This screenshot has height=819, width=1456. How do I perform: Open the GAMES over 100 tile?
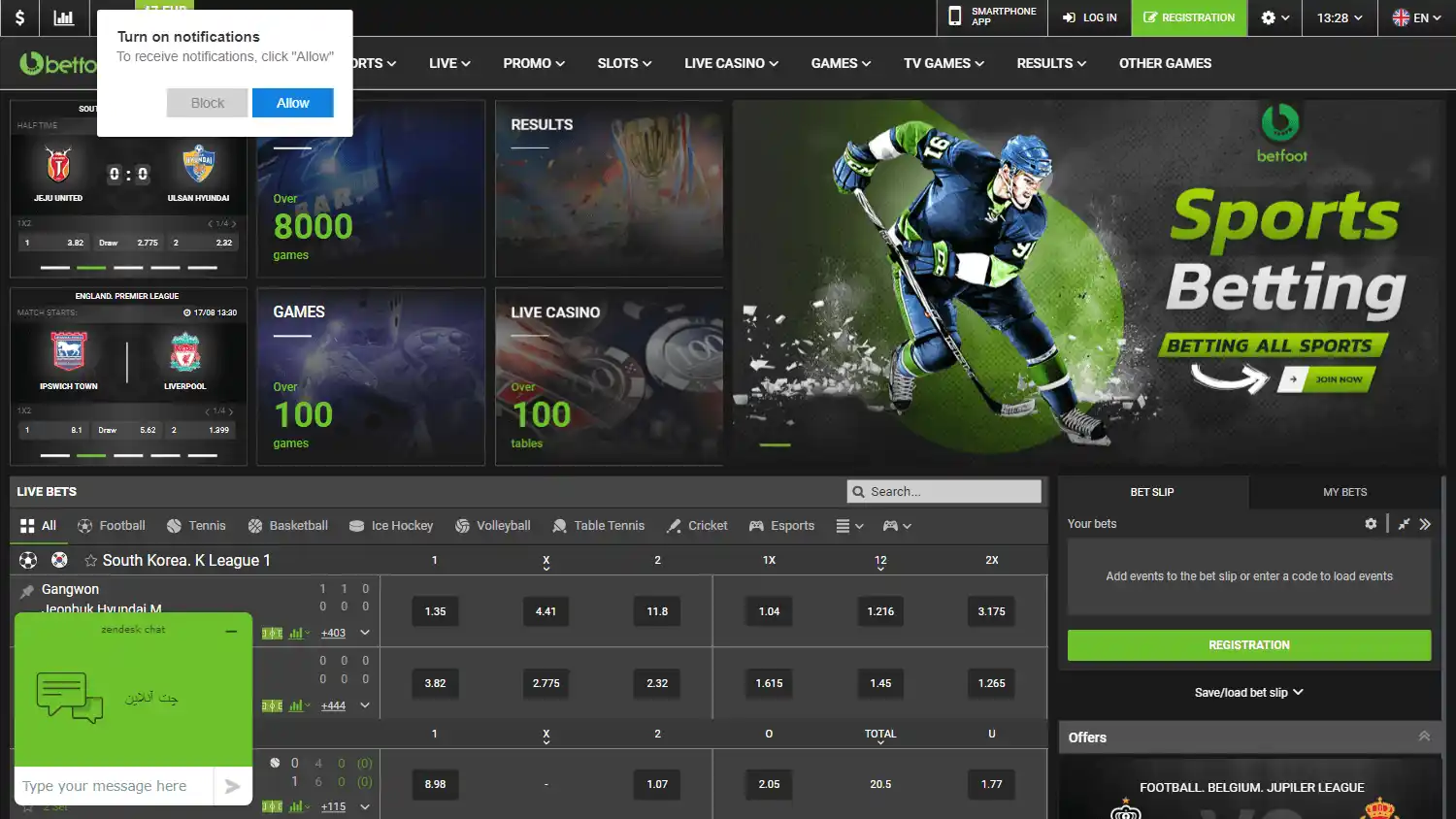(x=371, y=377)
